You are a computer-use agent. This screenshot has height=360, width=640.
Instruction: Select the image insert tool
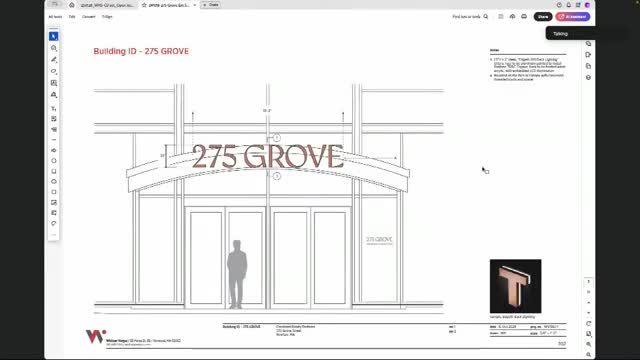53,202
